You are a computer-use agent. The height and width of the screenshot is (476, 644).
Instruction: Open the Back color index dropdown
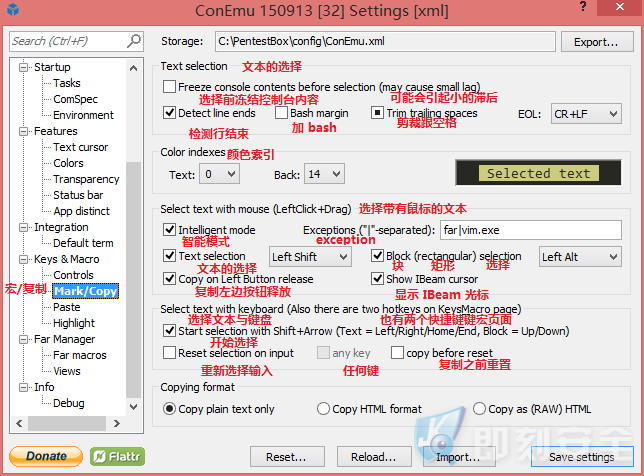click(x=324, y=174)
